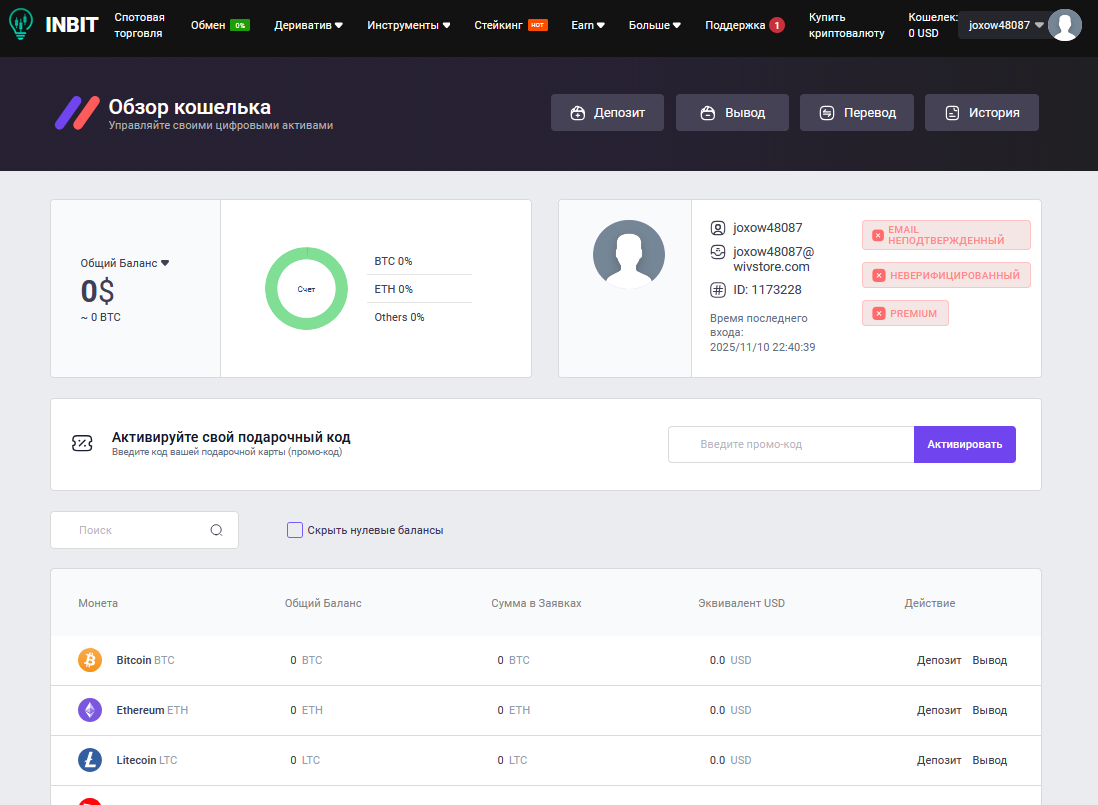Click the document icon on the История button
Image resolution: width=1098 pixels, height=805 pixels.
point(950,112)
